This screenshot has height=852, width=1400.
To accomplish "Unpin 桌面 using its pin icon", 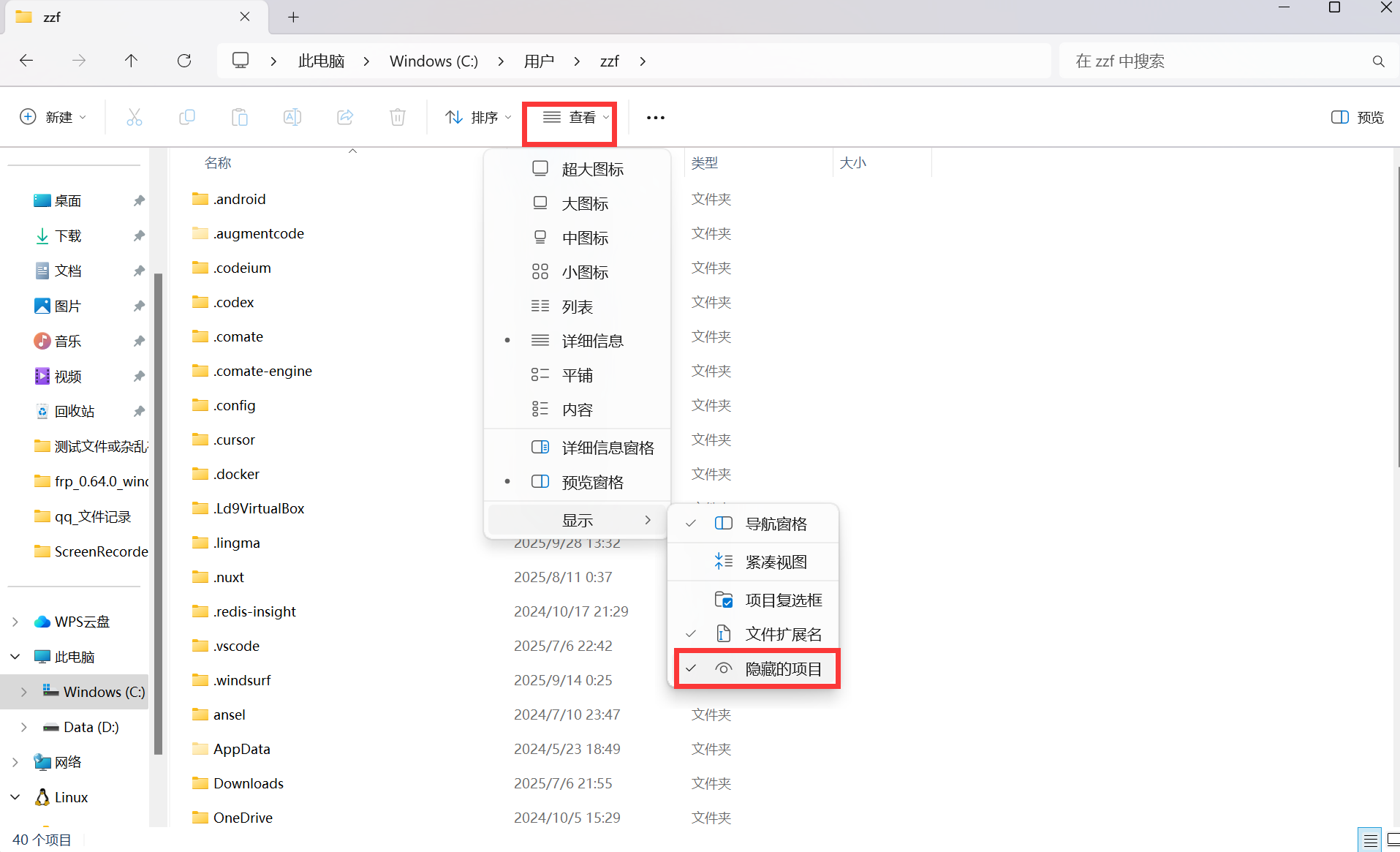I will pos(139,200).
